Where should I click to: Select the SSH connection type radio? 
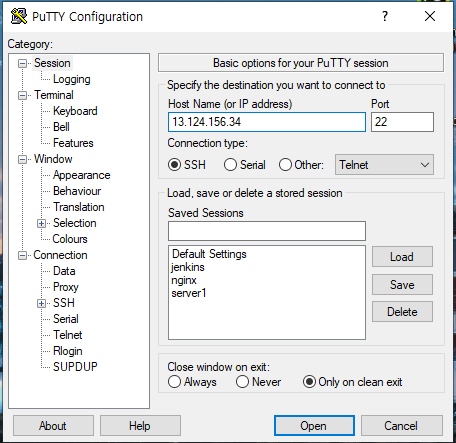174,165
